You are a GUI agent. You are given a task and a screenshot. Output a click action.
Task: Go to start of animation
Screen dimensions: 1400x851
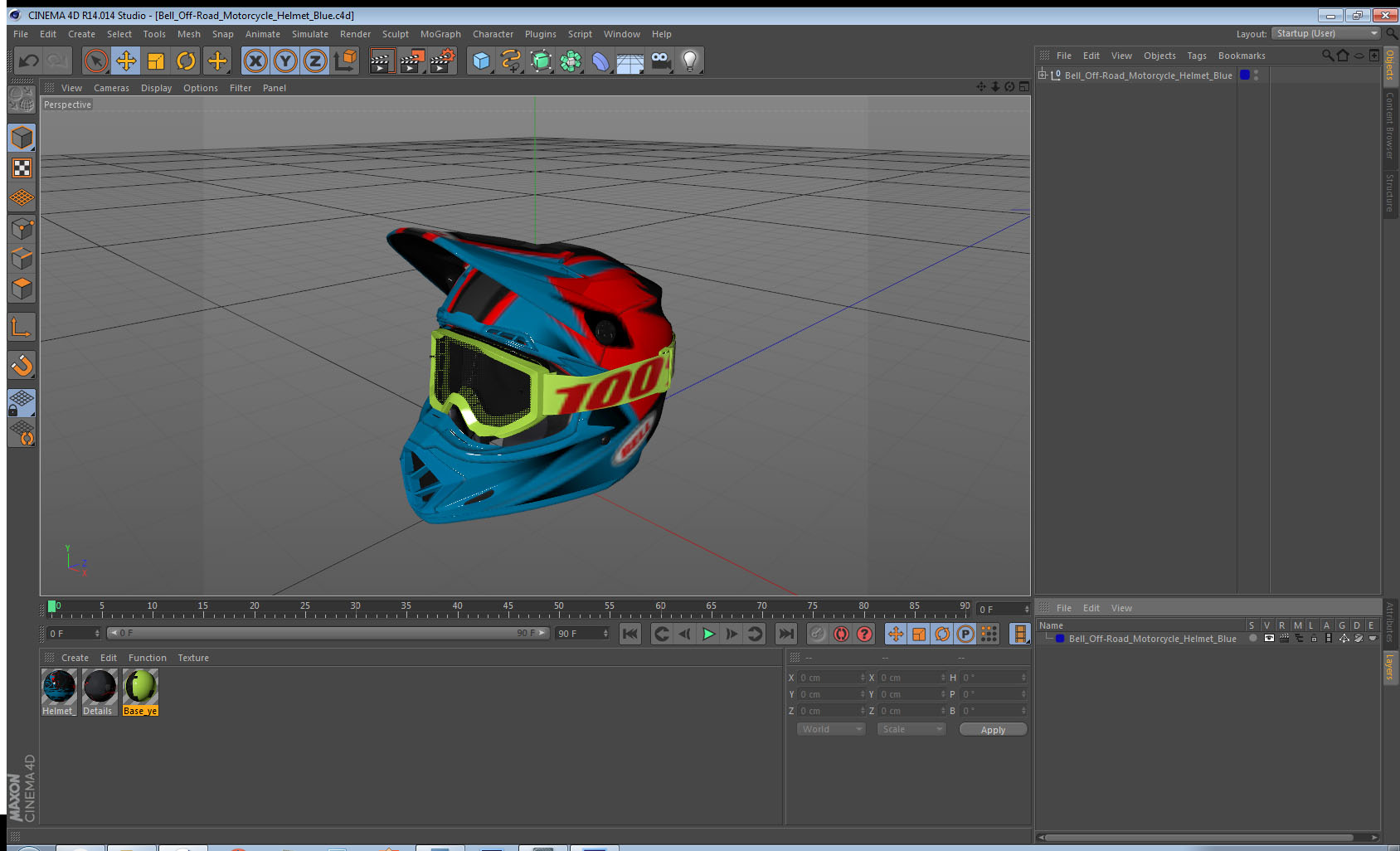click(x=630, y=634)
